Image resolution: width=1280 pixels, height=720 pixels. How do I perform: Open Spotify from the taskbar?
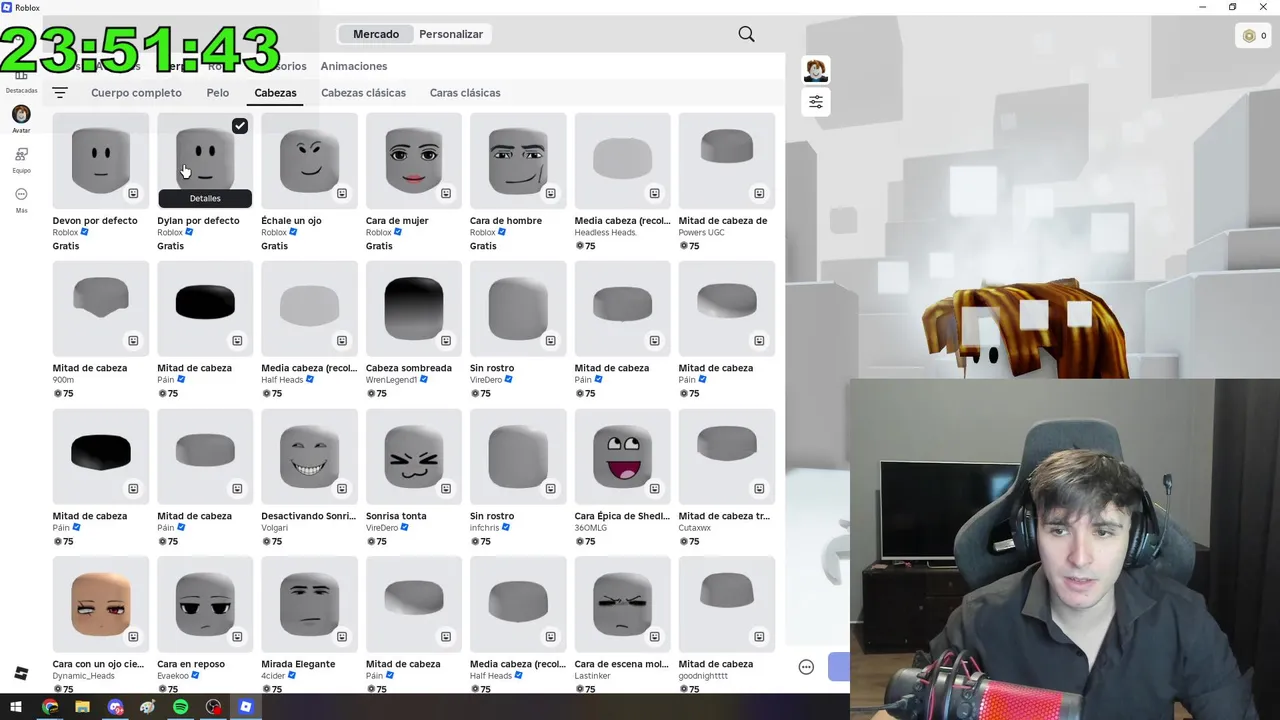point(180,707)
